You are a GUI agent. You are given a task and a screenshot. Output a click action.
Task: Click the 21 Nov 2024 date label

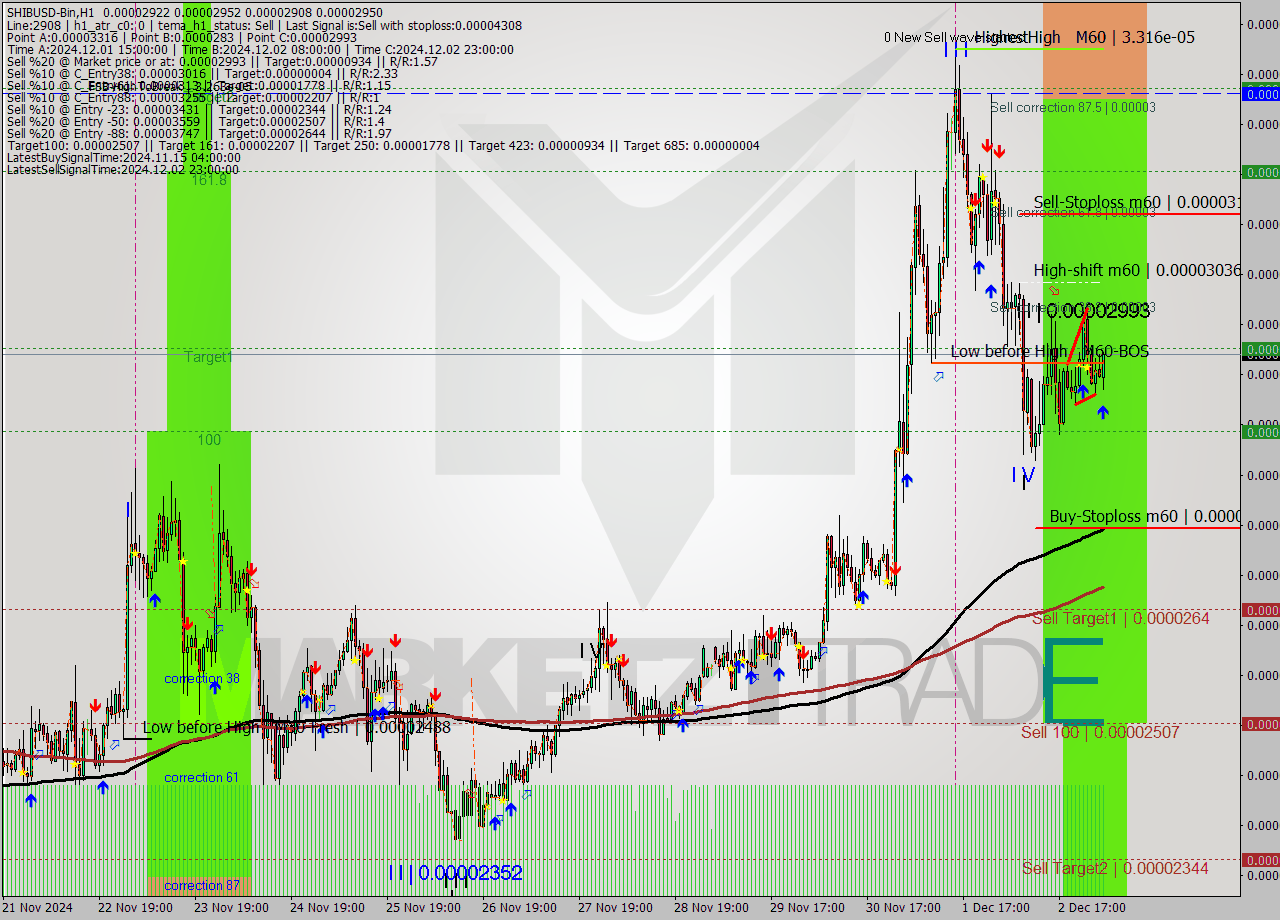pos(39,908)
